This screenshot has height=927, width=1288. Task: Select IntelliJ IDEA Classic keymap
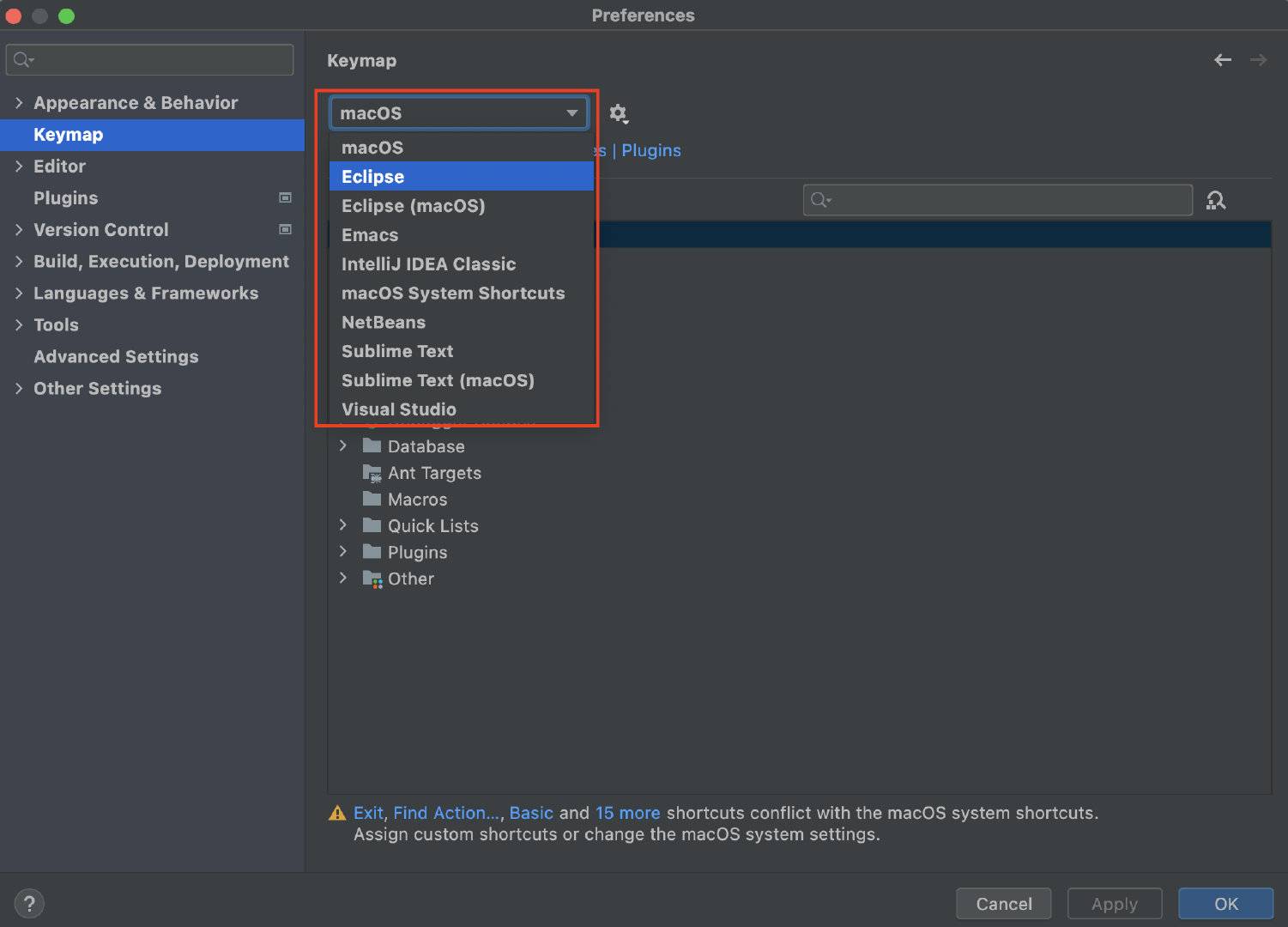pos(462,264)
